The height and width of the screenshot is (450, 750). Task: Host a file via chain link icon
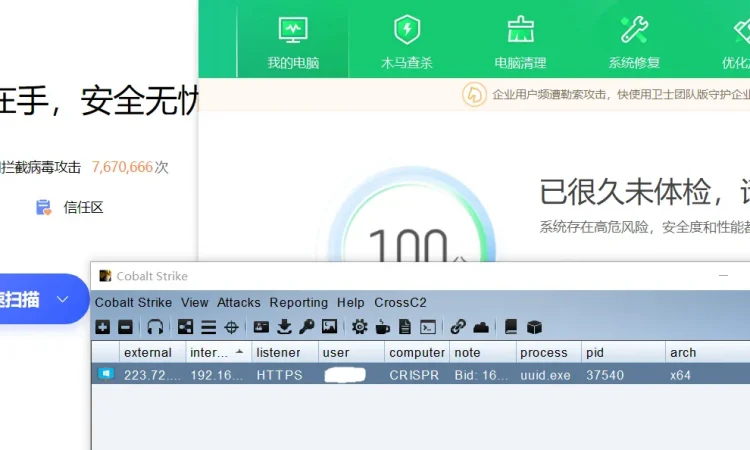pos(458,327)
